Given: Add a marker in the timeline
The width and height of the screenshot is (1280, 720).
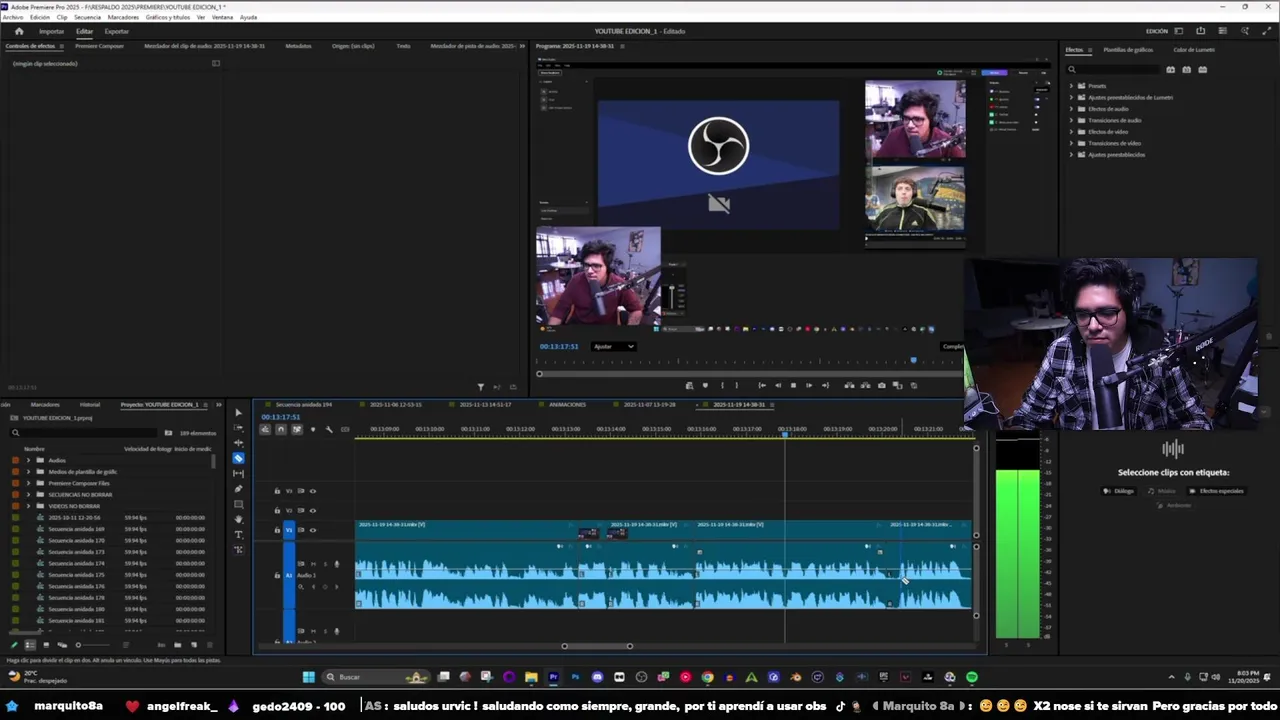Looking at the screenshot, I should (x=313, y=429).
